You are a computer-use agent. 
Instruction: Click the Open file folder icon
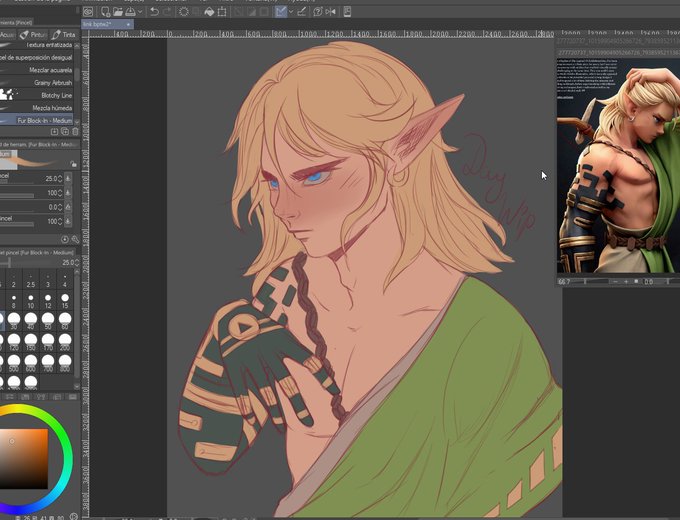click(x=118, y=12)
